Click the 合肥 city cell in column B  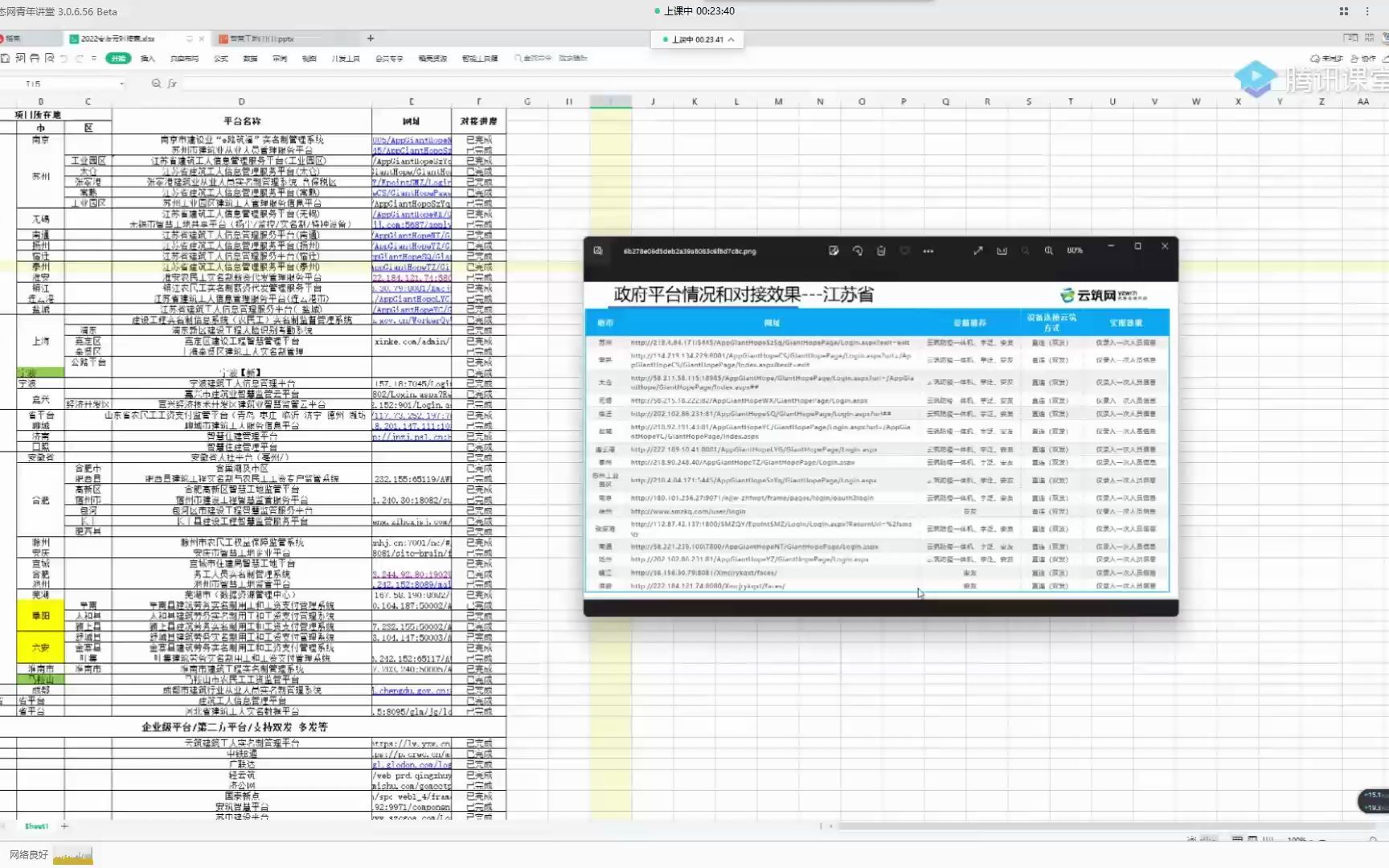40,500
